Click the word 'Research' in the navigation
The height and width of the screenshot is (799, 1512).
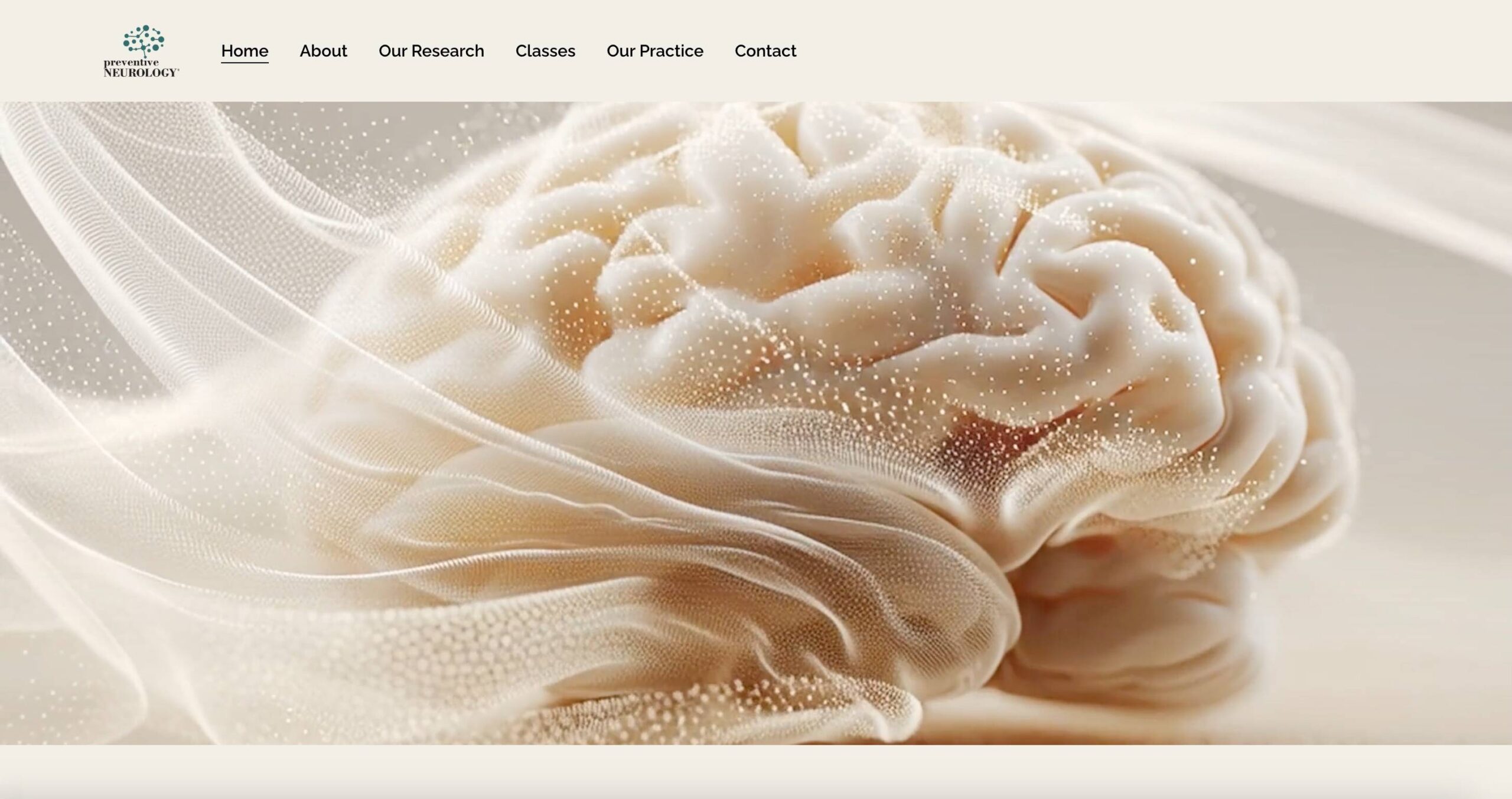[x=448, y=51]
